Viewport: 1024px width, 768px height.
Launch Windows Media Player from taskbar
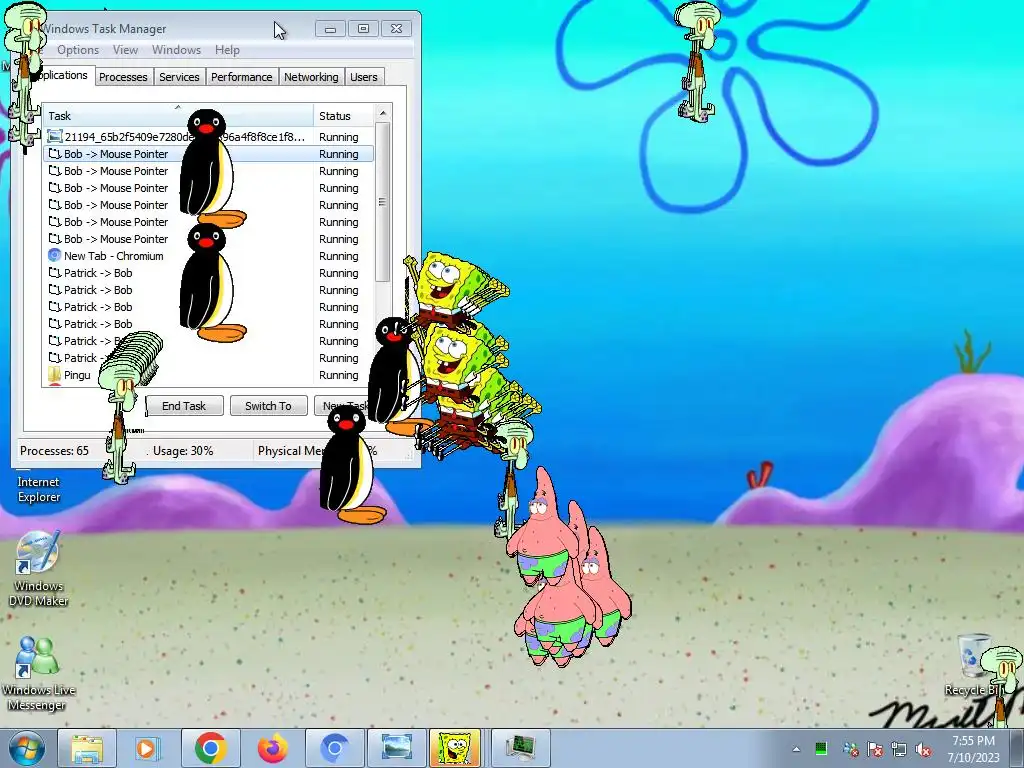tap(147, 748)
